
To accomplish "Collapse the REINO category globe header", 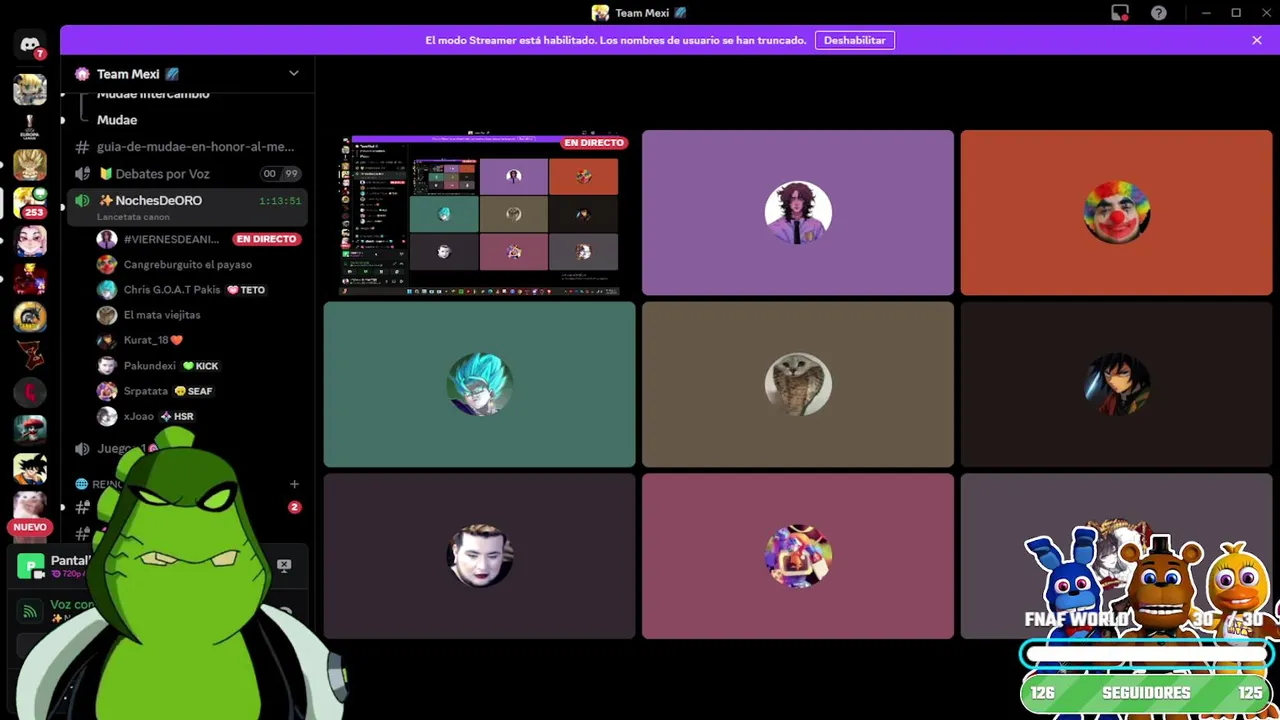I will tap(98, 484).
